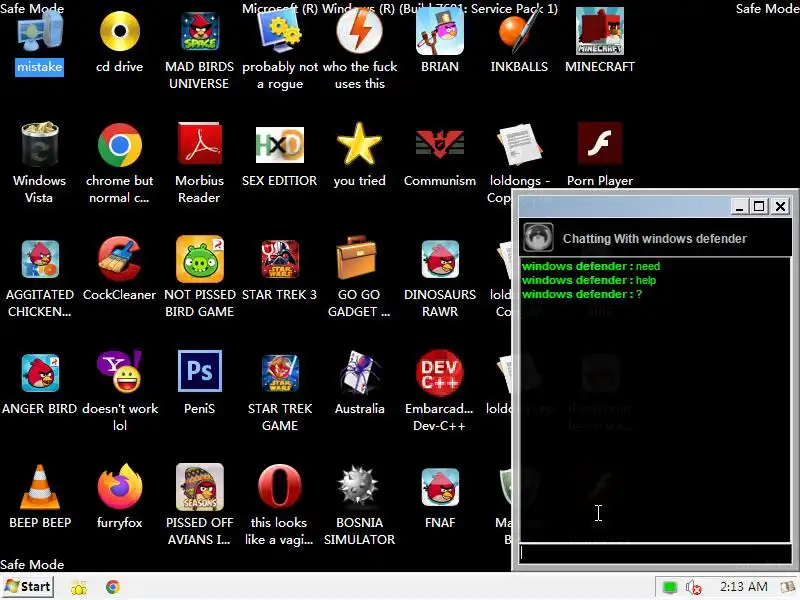This screenshot has width=800, height=600.
Task: Launch STAR TREK 3 icon
Action: 280,259
